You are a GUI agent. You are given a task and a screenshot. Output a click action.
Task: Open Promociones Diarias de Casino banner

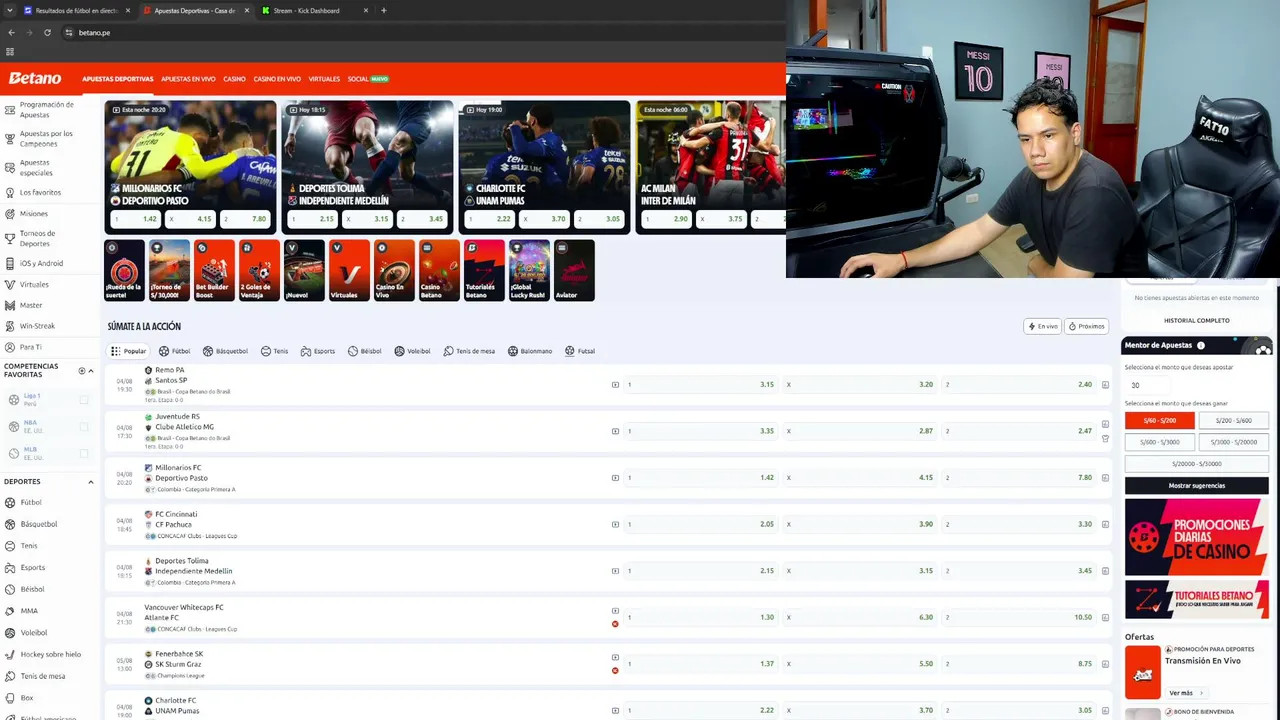tap(1197, 537)
